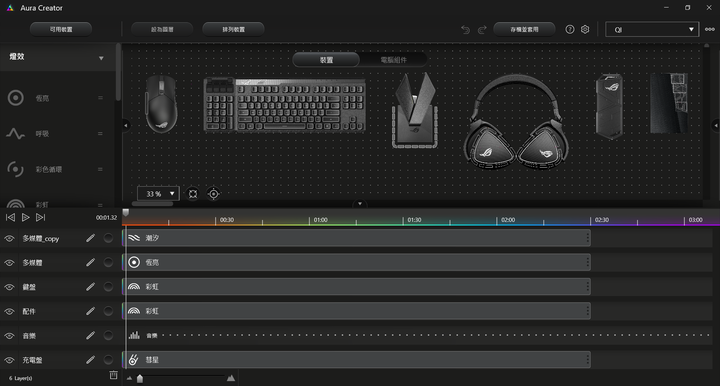Open the profile dropdown in the top toolbar
Screen dimensions: 720x386
[x=652, y=29]
